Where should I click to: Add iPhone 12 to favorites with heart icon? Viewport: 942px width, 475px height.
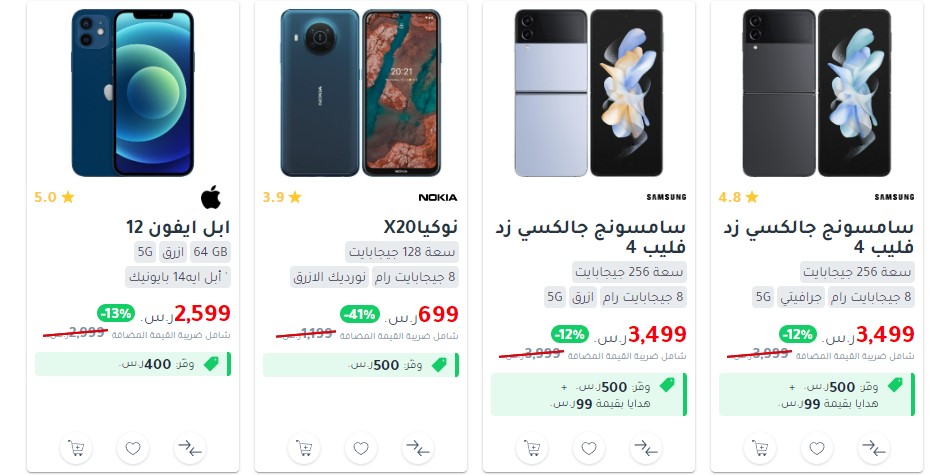(133, 448)
